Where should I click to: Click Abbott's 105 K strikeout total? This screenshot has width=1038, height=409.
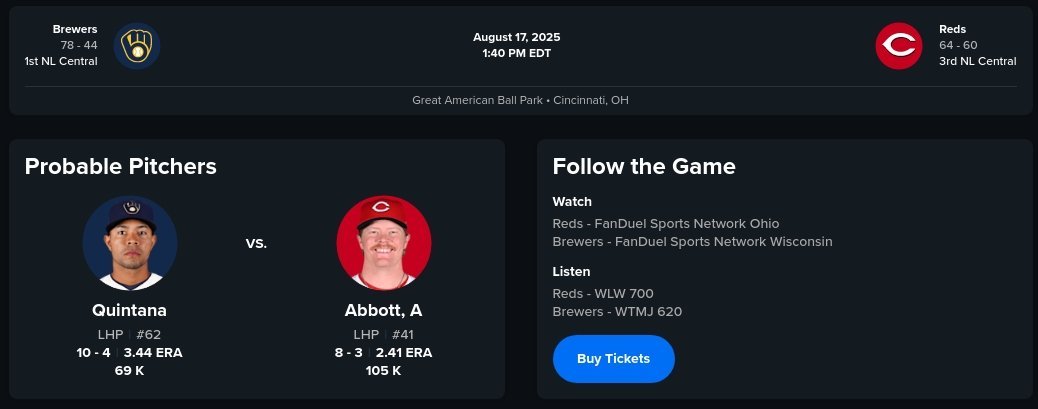pos(383,370)
